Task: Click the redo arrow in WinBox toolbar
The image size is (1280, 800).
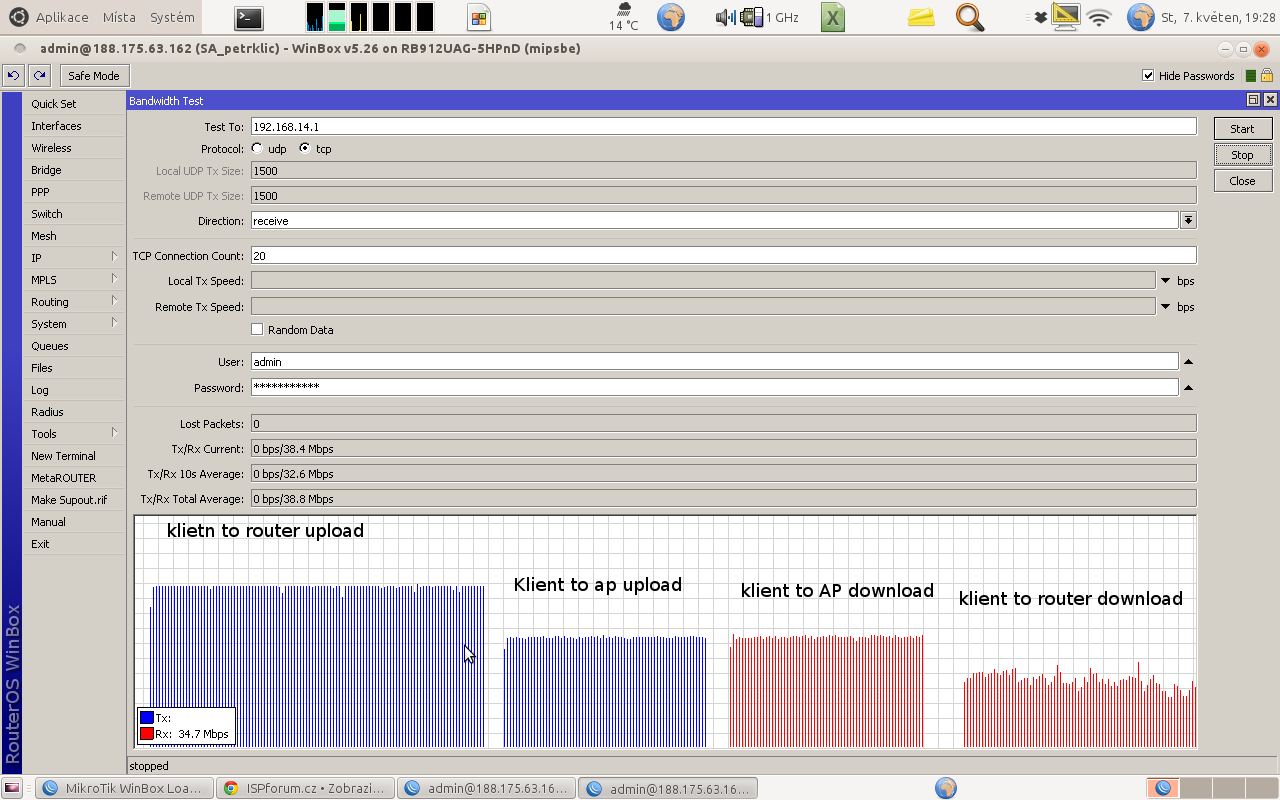Action: coord(39,75)
